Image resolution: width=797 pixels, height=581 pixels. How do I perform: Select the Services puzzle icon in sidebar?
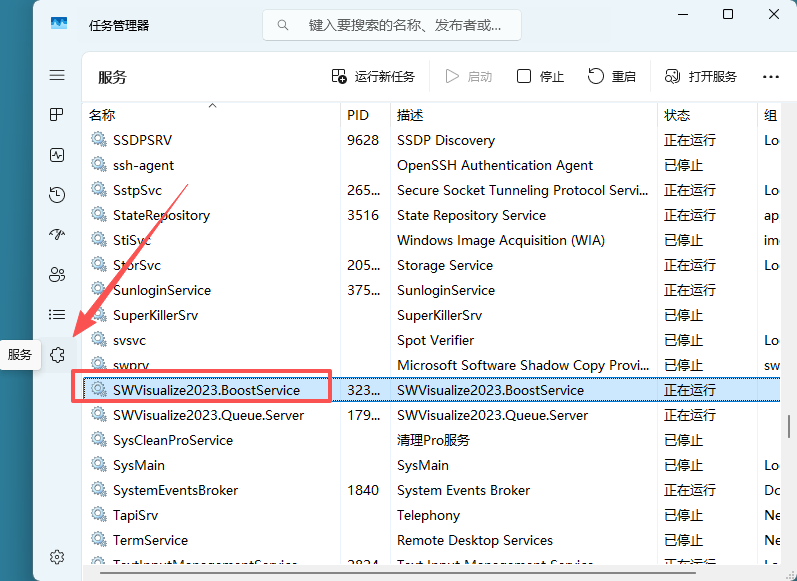click(57, 354)
